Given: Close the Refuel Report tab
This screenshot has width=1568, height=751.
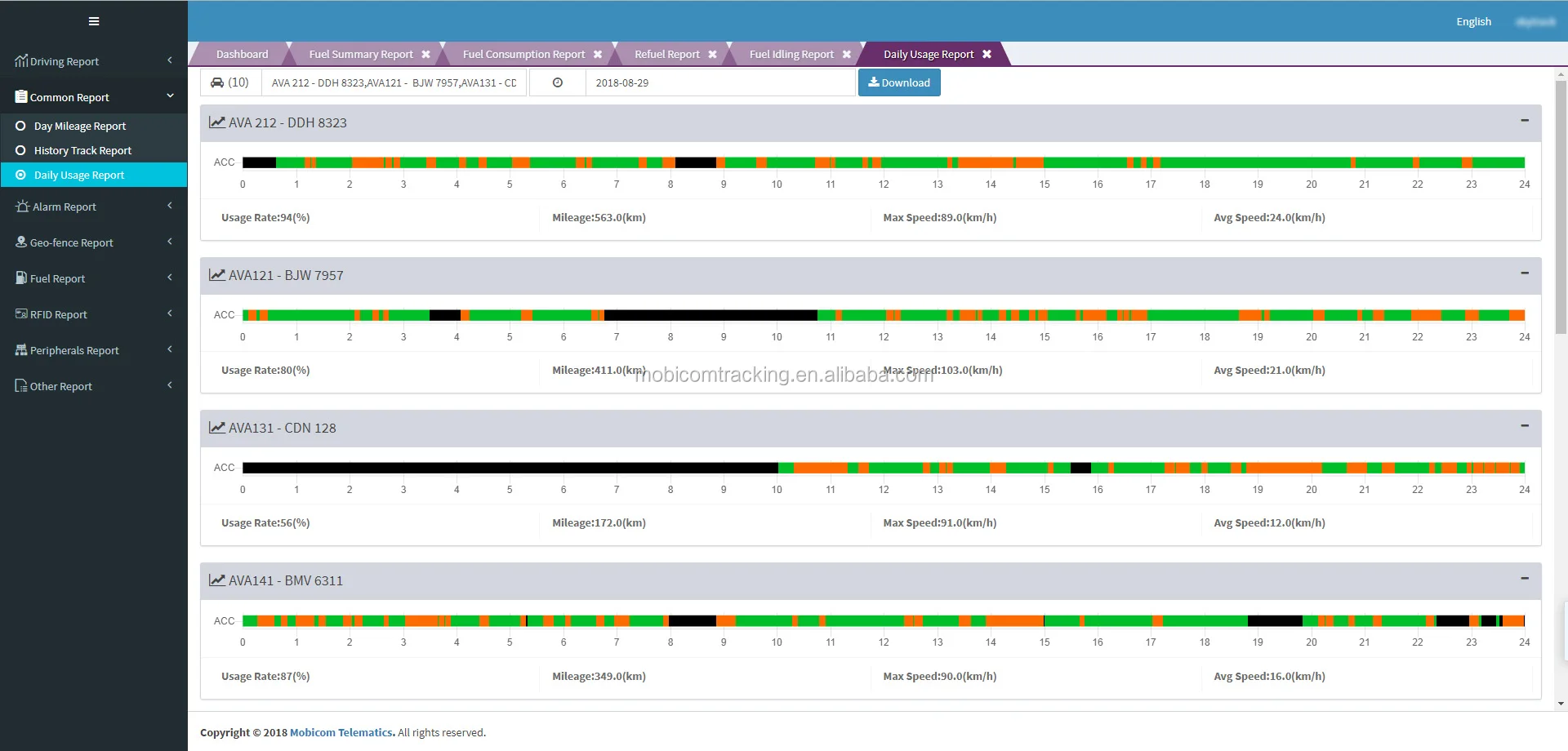Looking at the screenshot, I should [712, 55].
